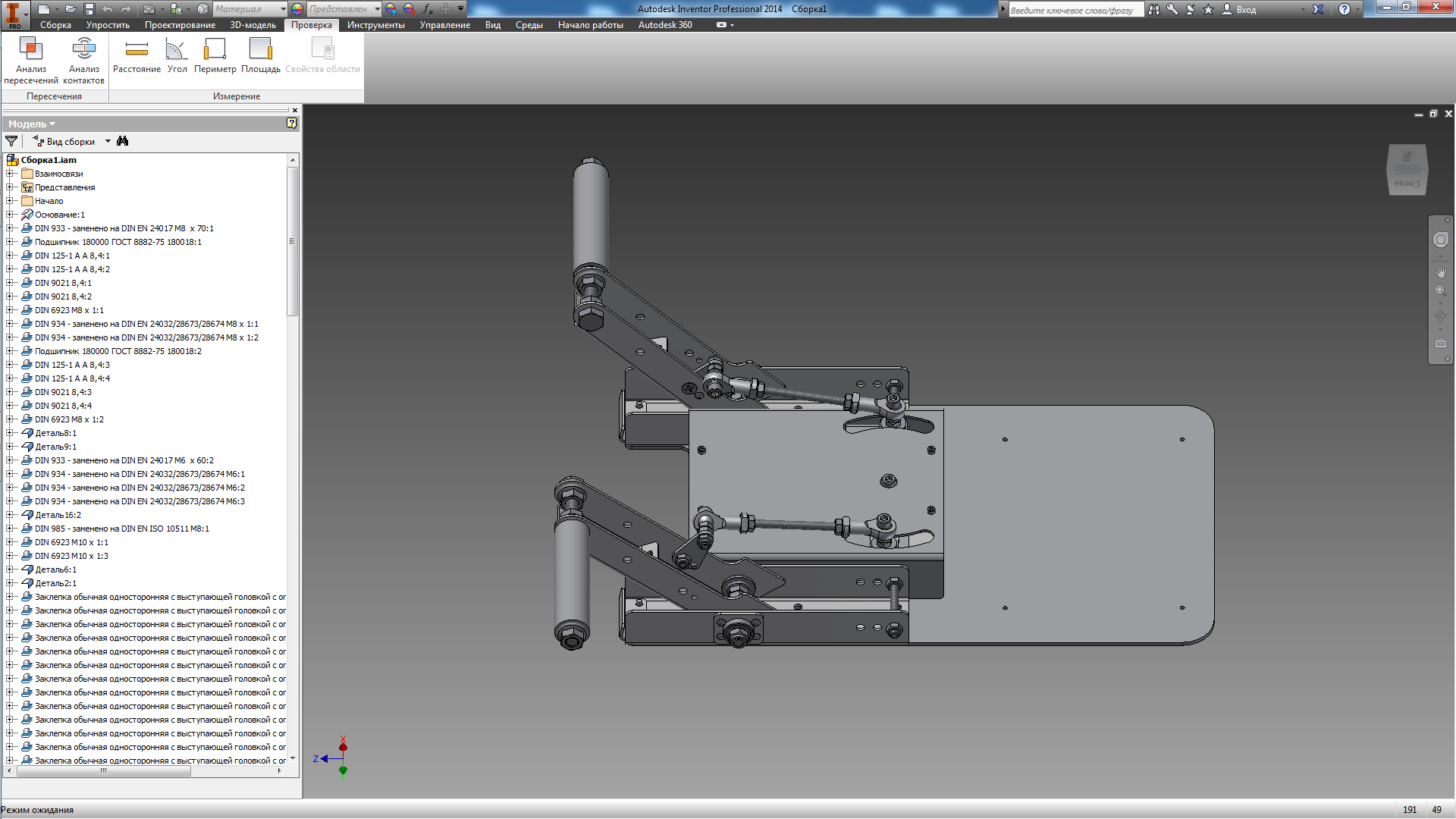Expand the Основание:1 node
Image resolution: width=1456 pixels, height=819 pixels.
[x=10, y=215]
